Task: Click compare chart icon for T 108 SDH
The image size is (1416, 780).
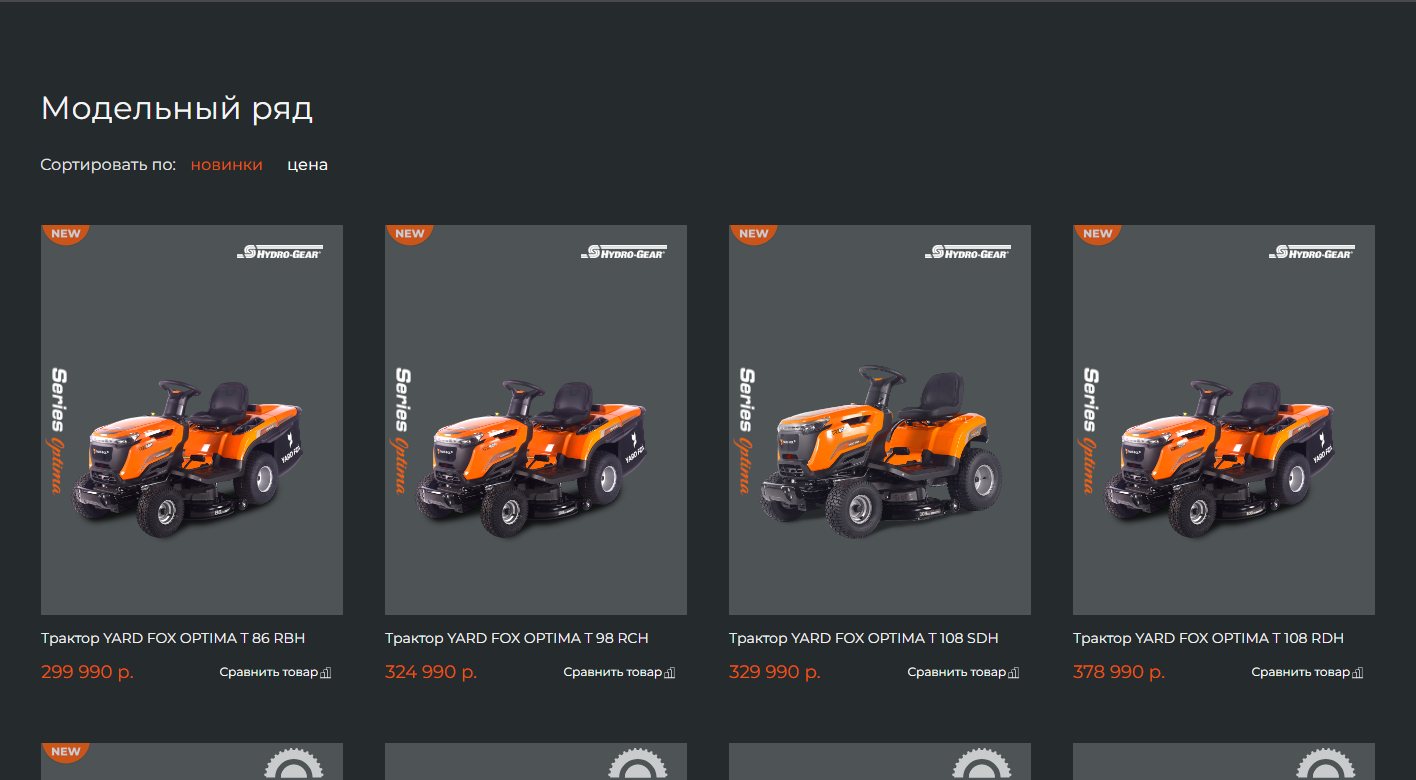Action: coord(1014,673)
